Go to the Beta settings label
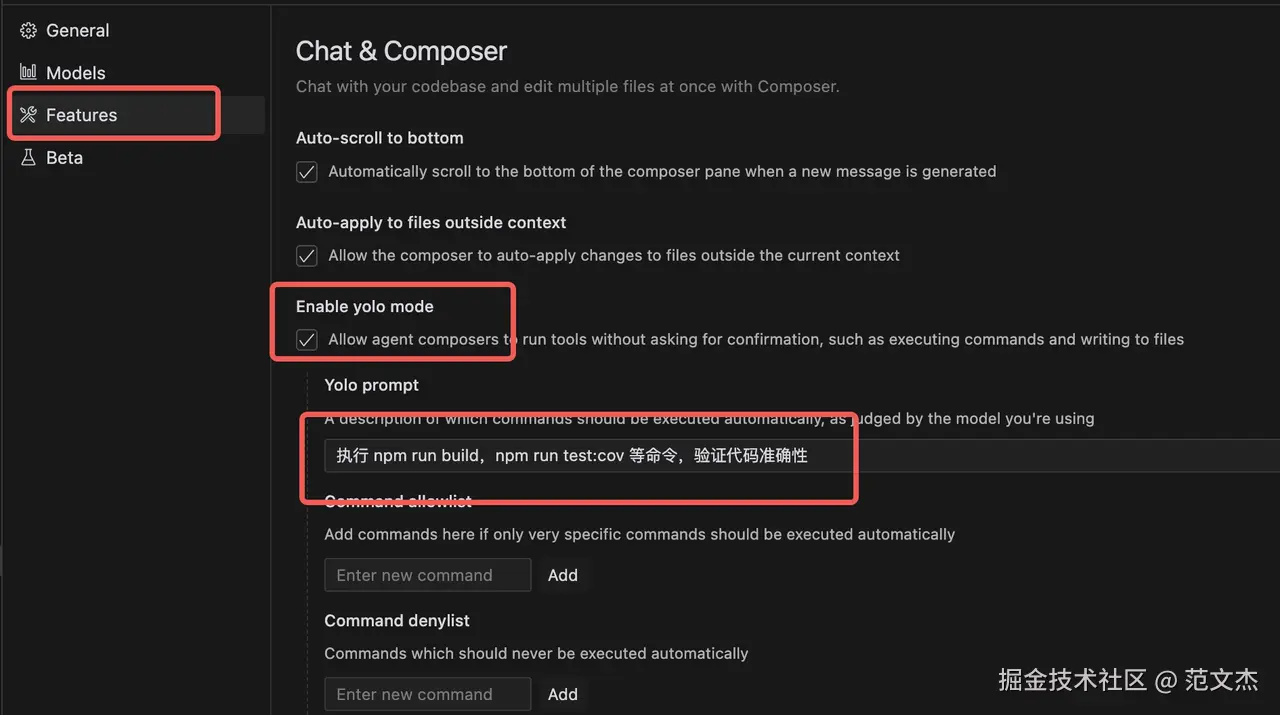Screen dimensions: 1280x715 click(64, 158)
